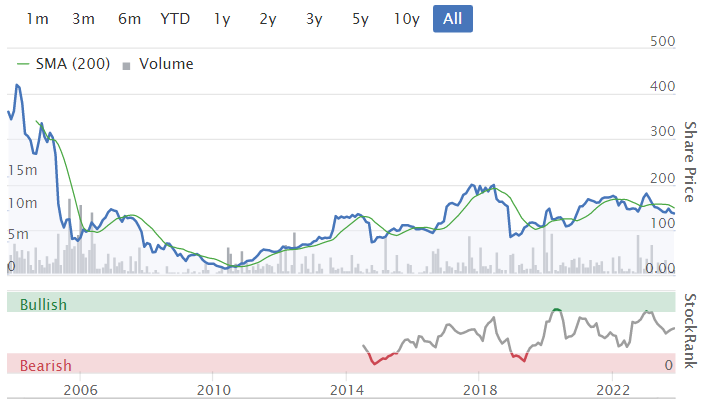Click the 10m volume axis label
The image size is (703, 399).
pyautogui.click(x=22, y=203)
